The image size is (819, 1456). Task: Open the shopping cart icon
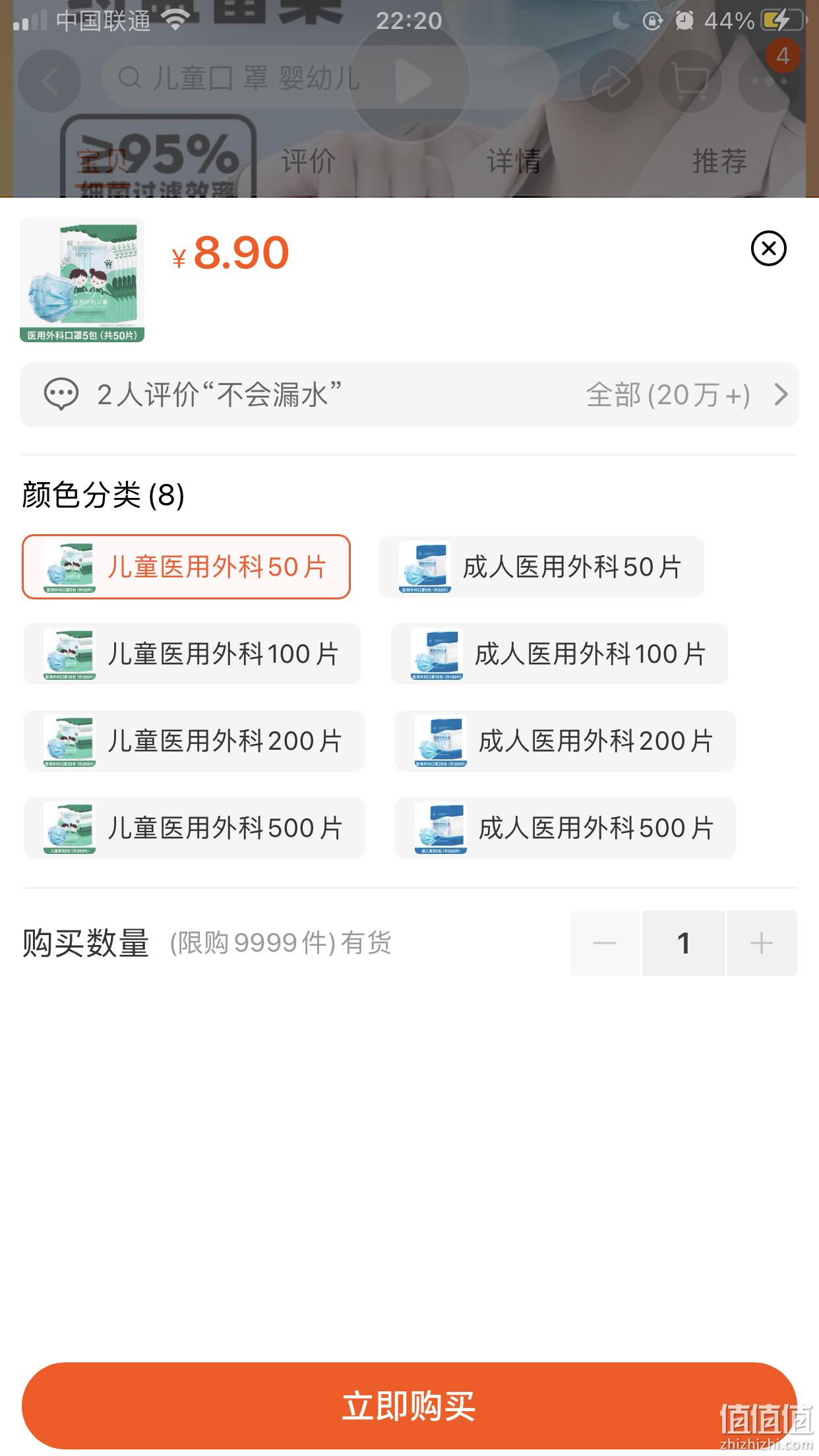(690, 81)
